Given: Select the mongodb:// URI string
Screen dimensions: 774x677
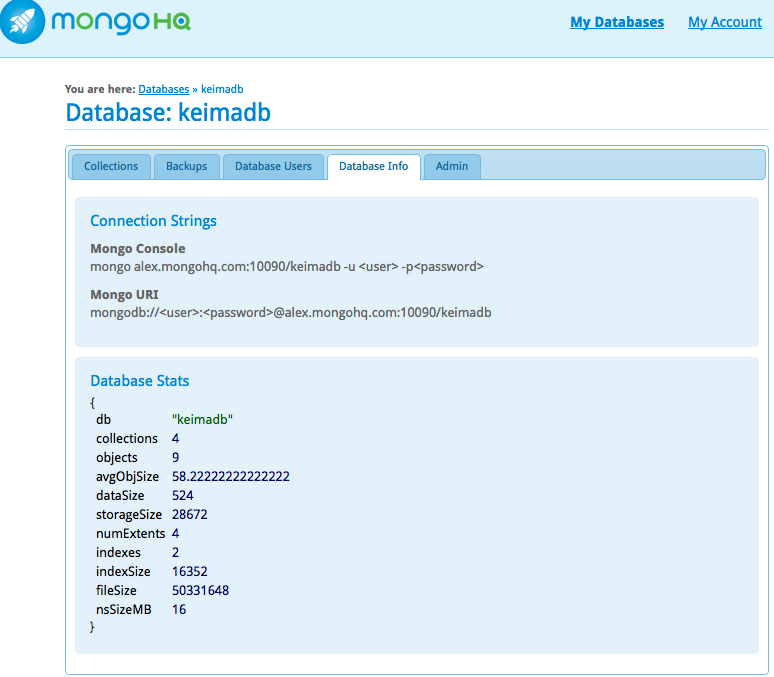Looking at the screenshot, I should coord(291,313).
